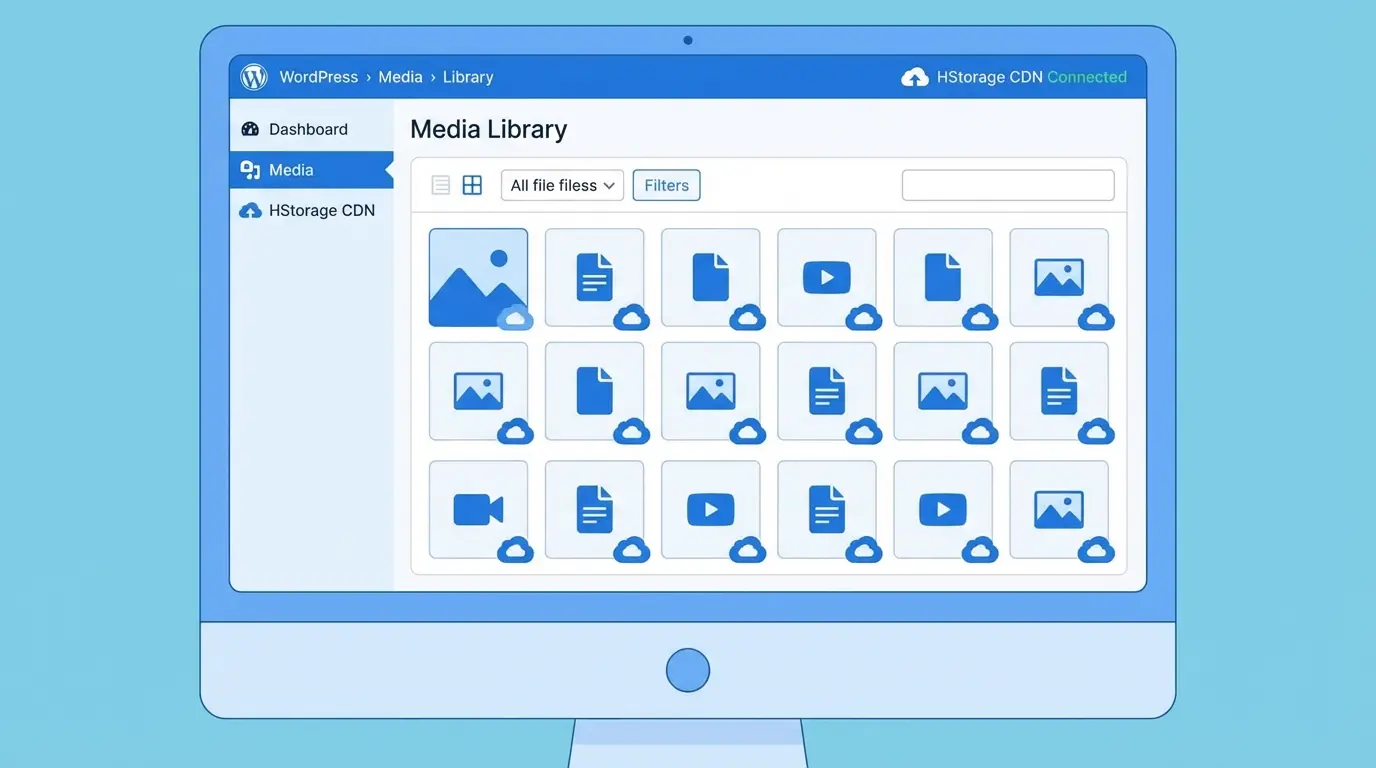
Task: Click the cloud badge on the first image thumbnail
Action: tap(515, 319)
